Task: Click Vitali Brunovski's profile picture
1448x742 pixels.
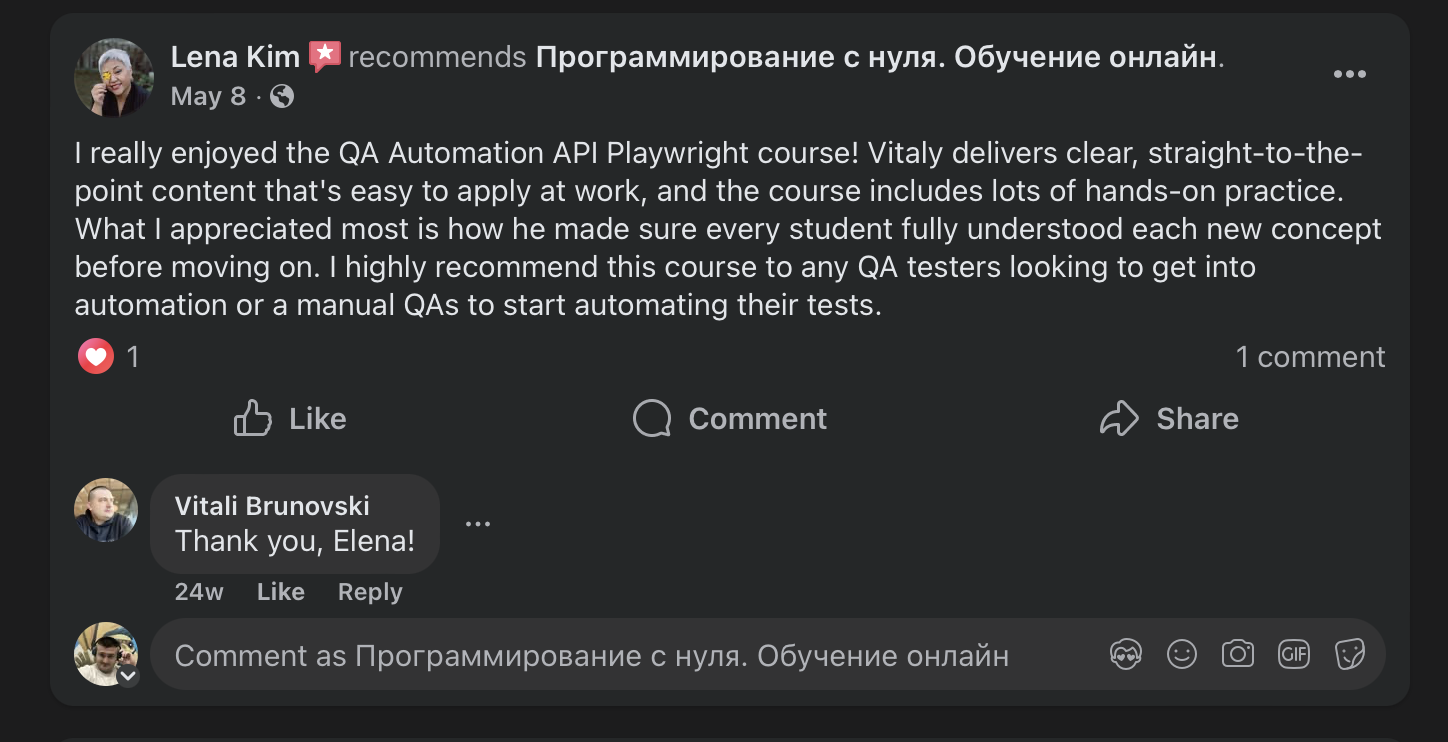Action: [106, 510]
